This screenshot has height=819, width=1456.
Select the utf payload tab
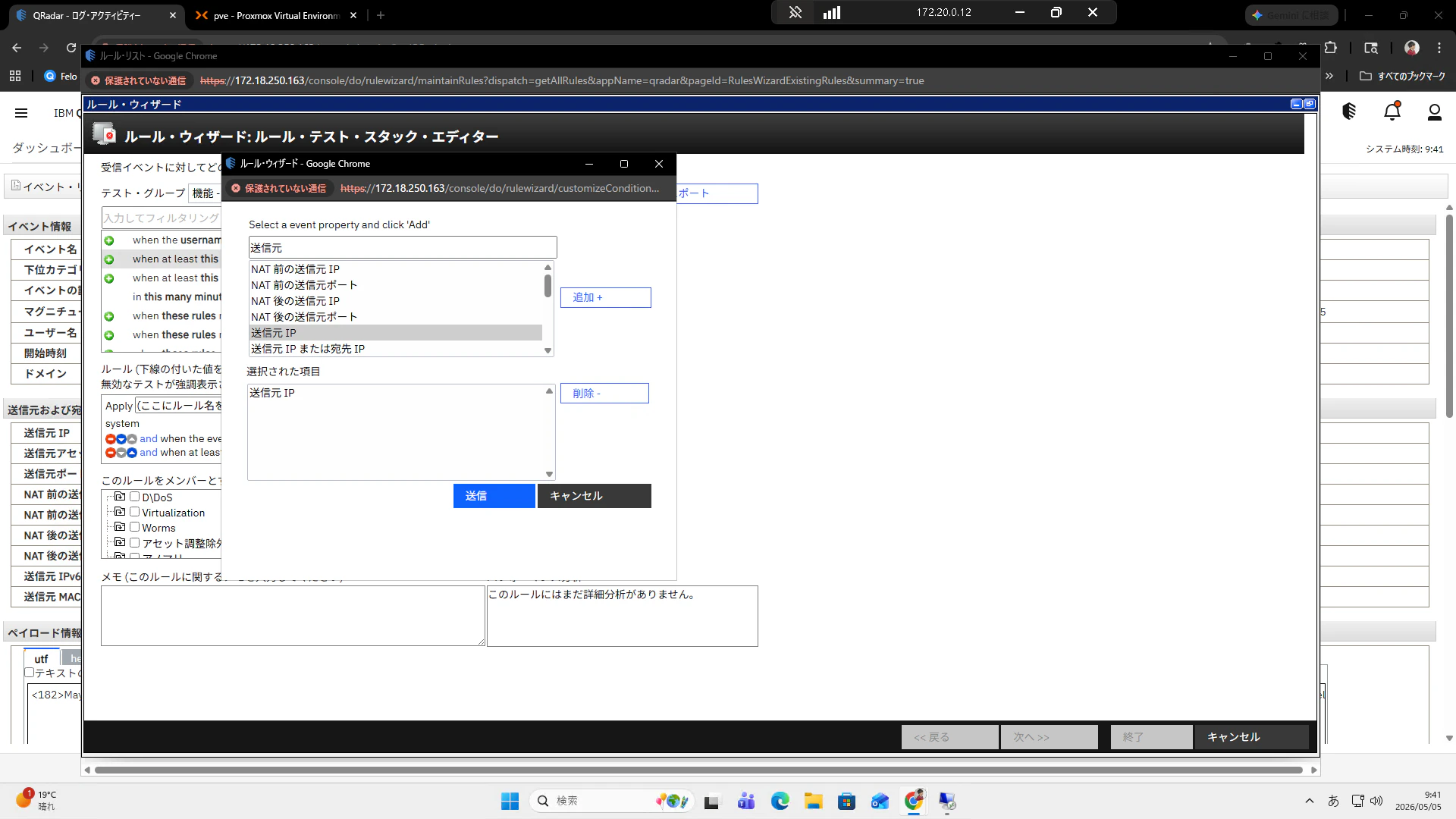pyautogui.click(x=41, y=659)
